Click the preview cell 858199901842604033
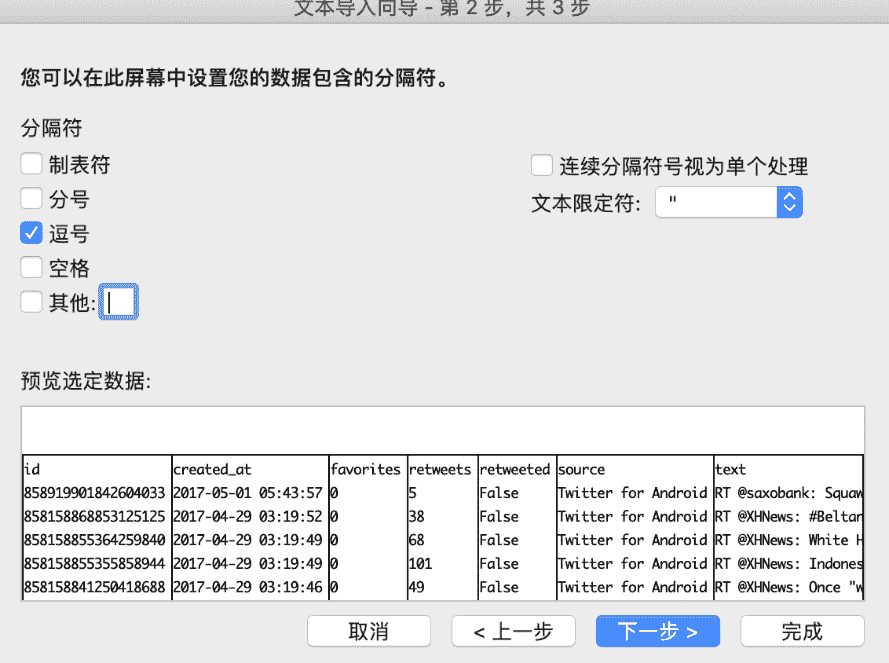889x663 pixels. coord(95,493)
